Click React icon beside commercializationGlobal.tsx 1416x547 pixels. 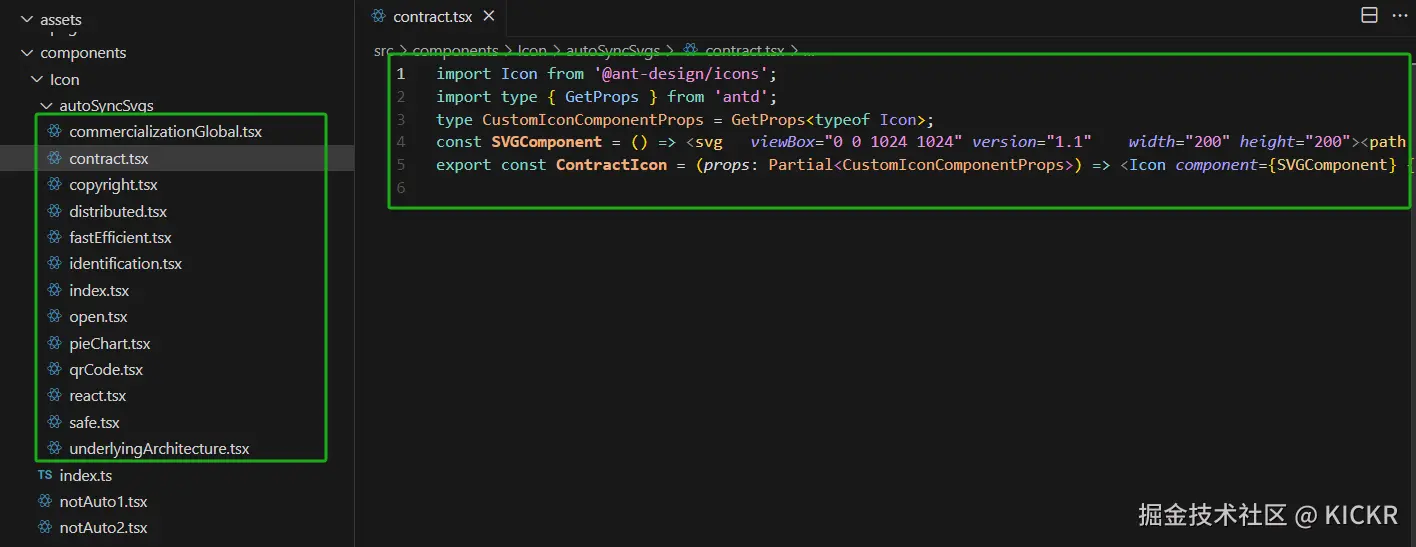click(54, 131)
